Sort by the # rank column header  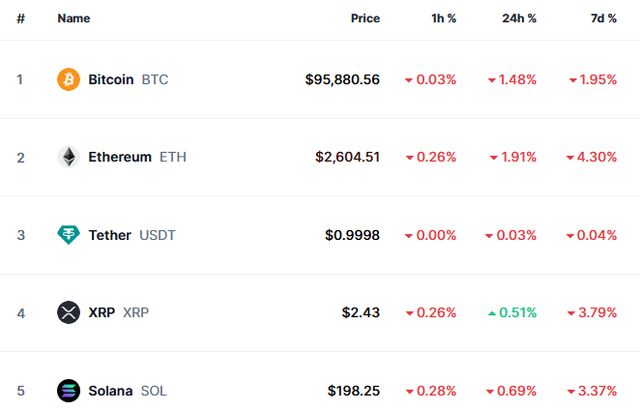coord(20,18)
